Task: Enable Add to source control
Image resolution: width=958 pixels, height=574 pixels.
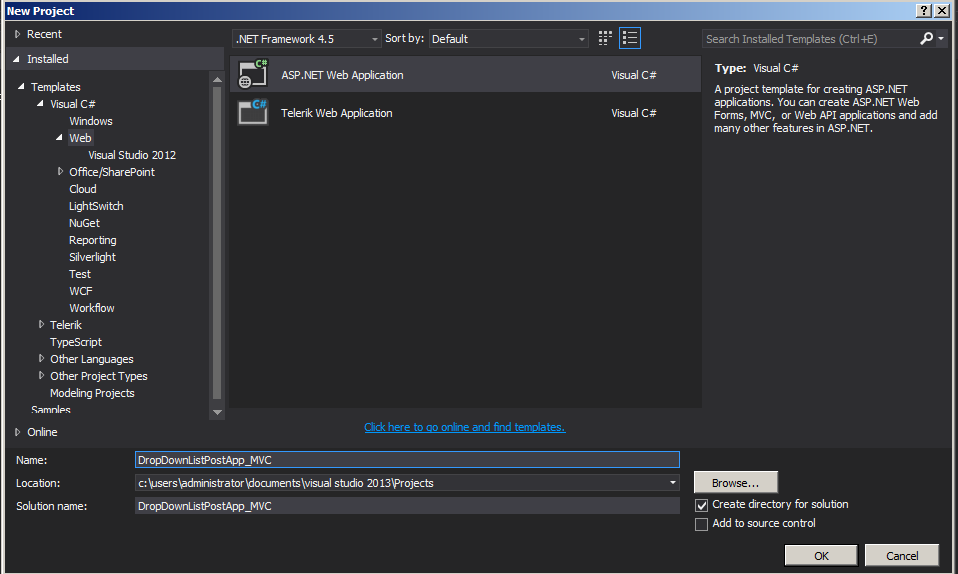Action: pos(701,524)
